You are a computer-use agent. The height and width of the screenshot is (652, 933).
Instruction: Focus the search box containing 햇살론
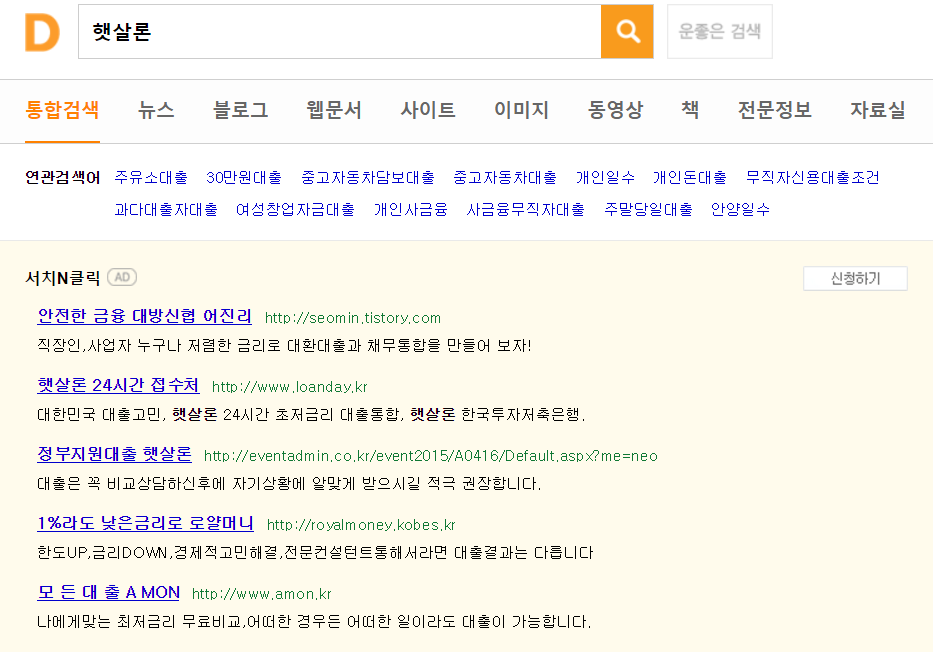(x=340, y=32)
